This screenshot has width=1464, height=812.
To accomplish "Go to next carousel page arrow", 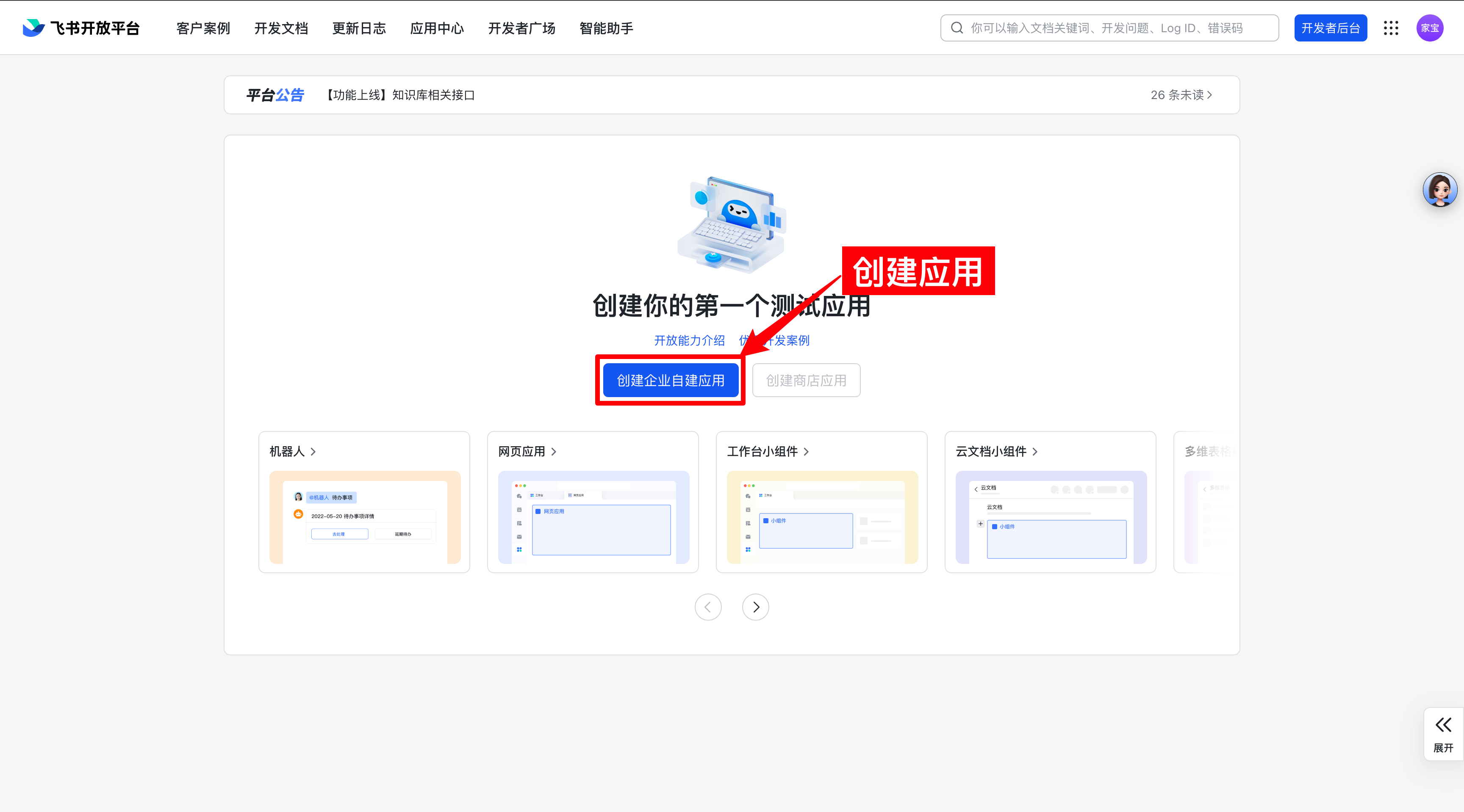I will [x=756, y=607].
